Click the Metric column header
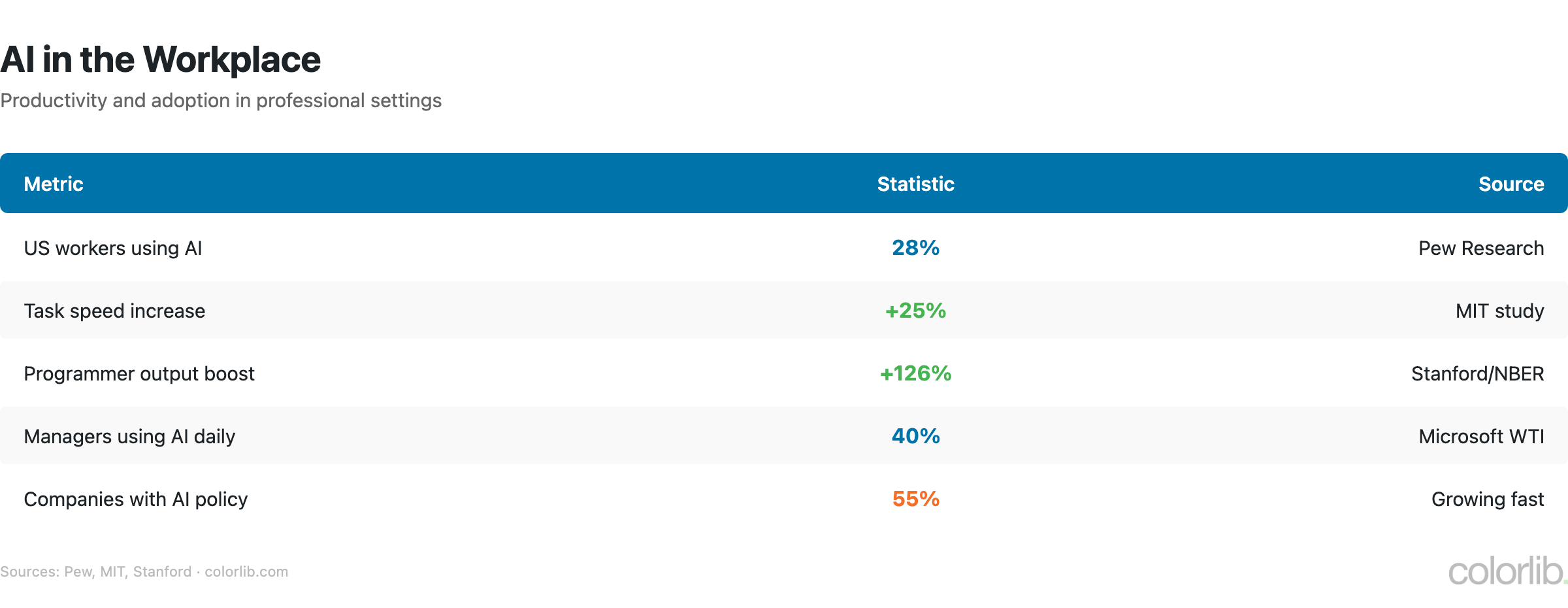The image size is (1568, 608). tap(54, 184)
